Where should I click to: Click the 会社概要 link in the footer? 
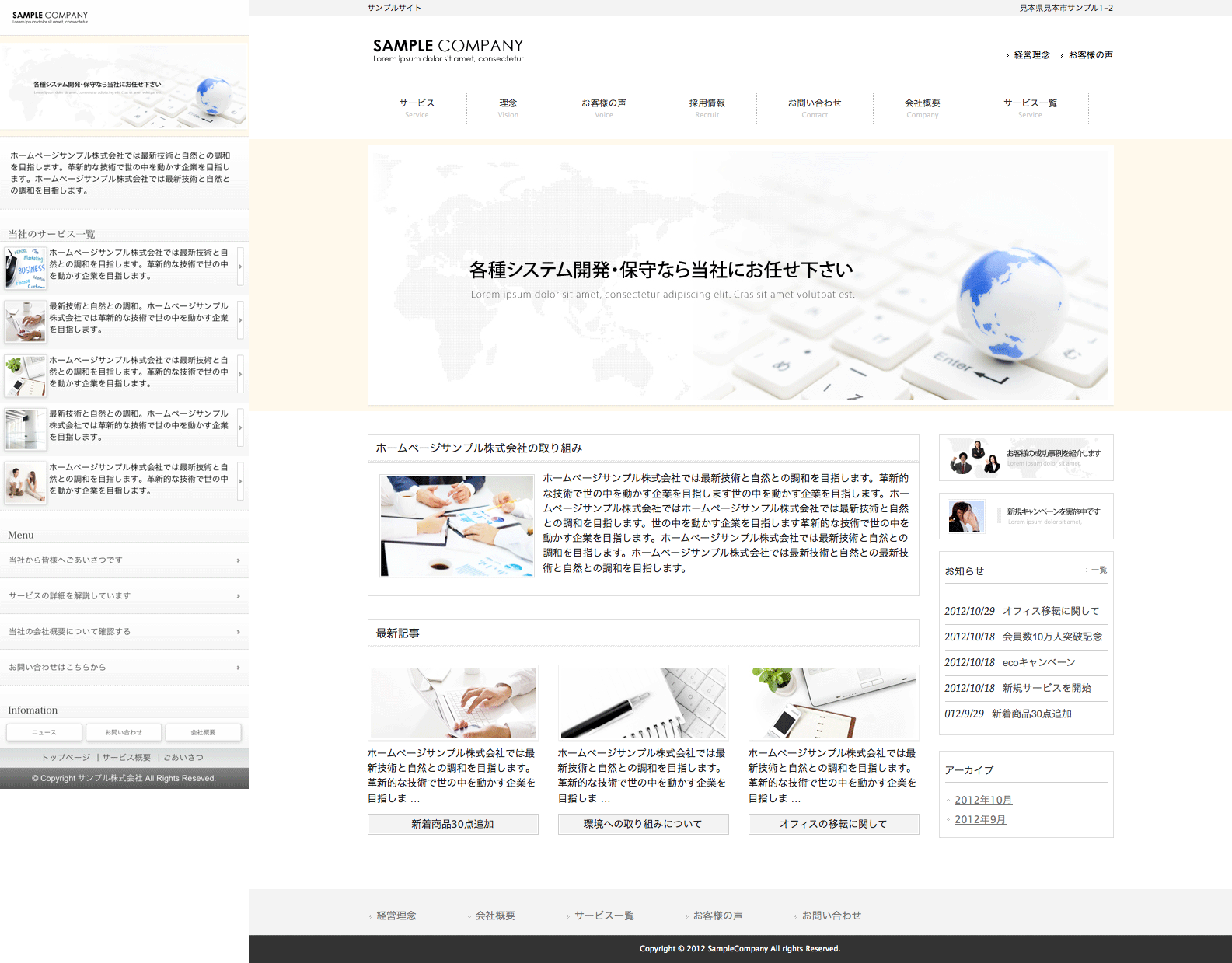click(495, 916)
